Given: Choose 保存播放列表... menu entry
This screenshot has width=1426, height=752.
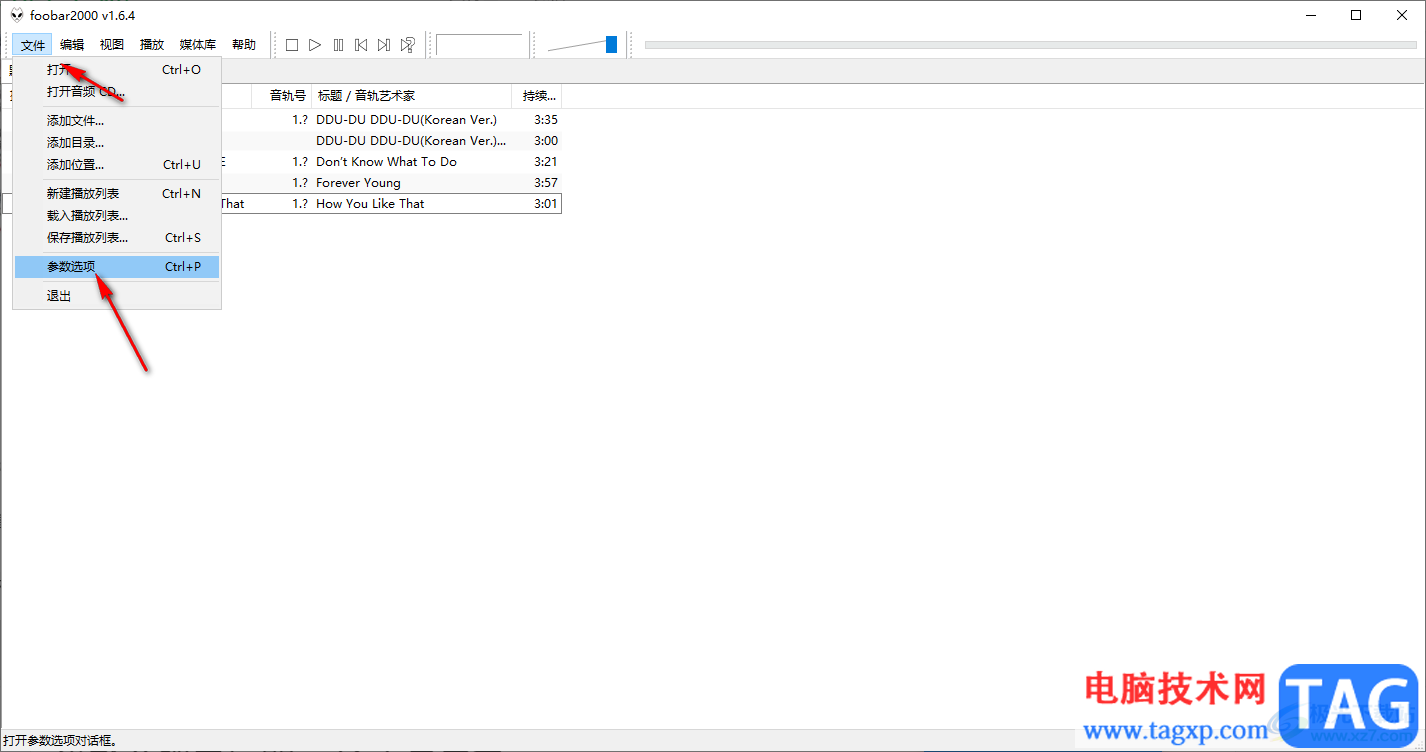Looking at the screenshot, I should pyautogui.click(x=117, y=238).
